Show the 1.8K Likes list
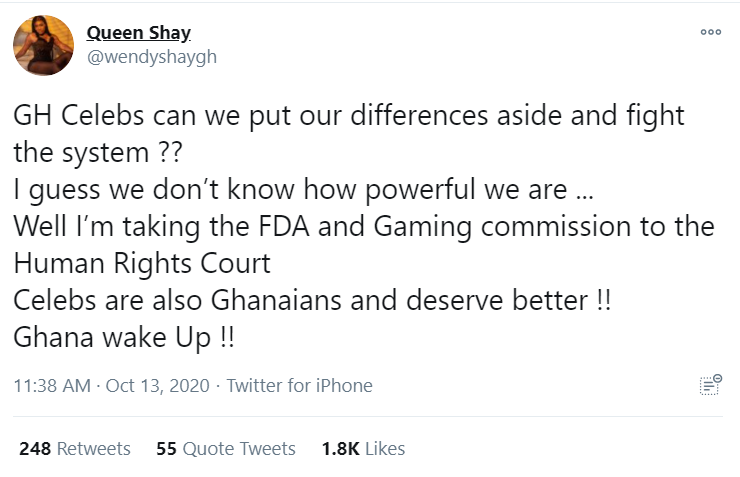Screen dimensions: 740x477 tap(363, 449)
